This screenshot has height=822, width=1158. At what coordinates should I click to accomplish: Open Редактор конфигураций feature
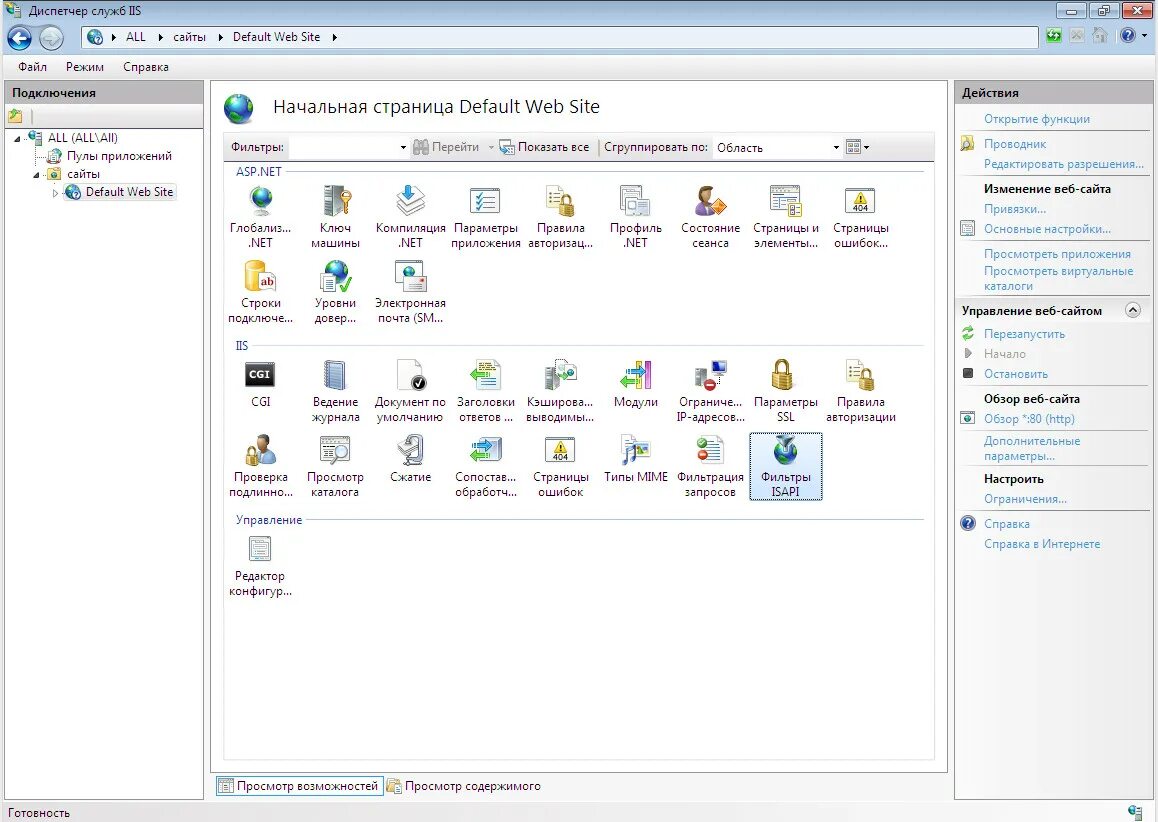tap(260, 566)
